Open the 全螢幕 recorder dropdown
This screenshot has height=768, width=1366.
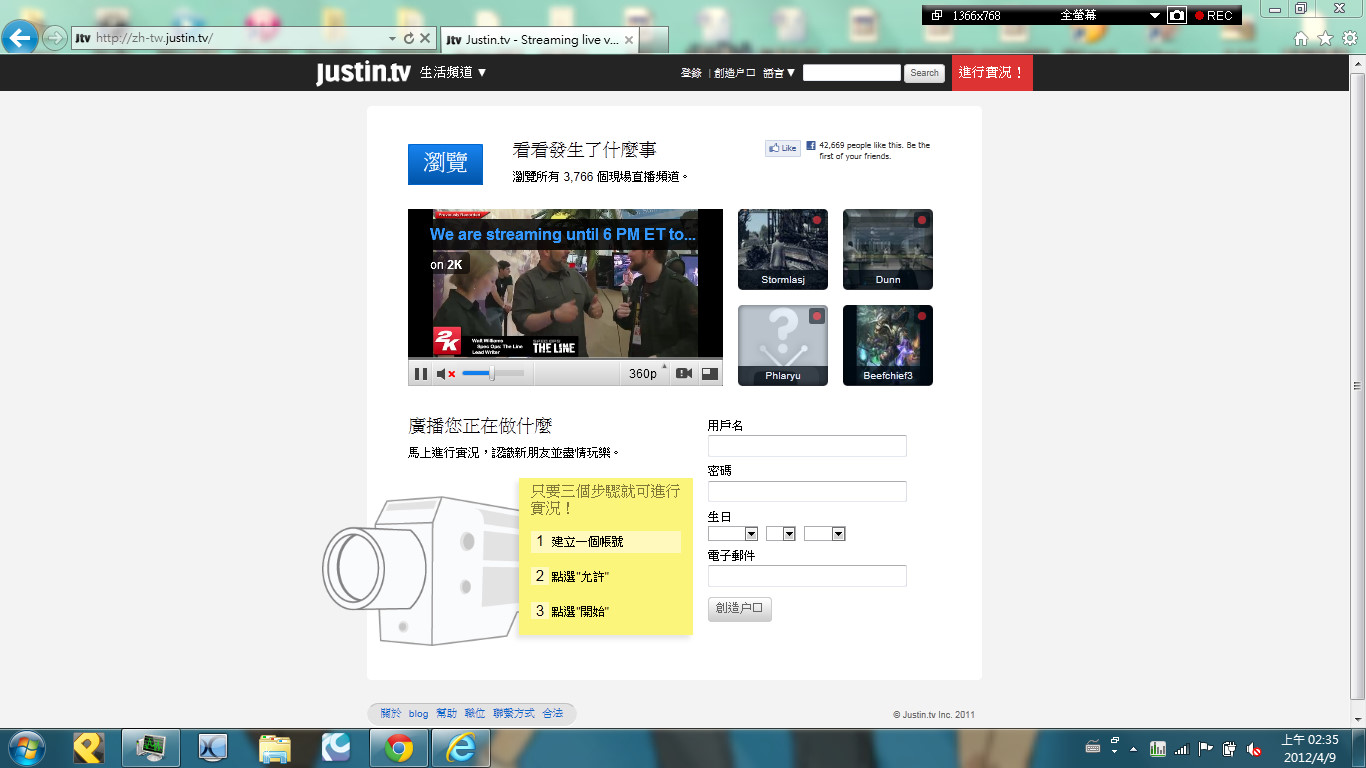[x=1155, y=16]
